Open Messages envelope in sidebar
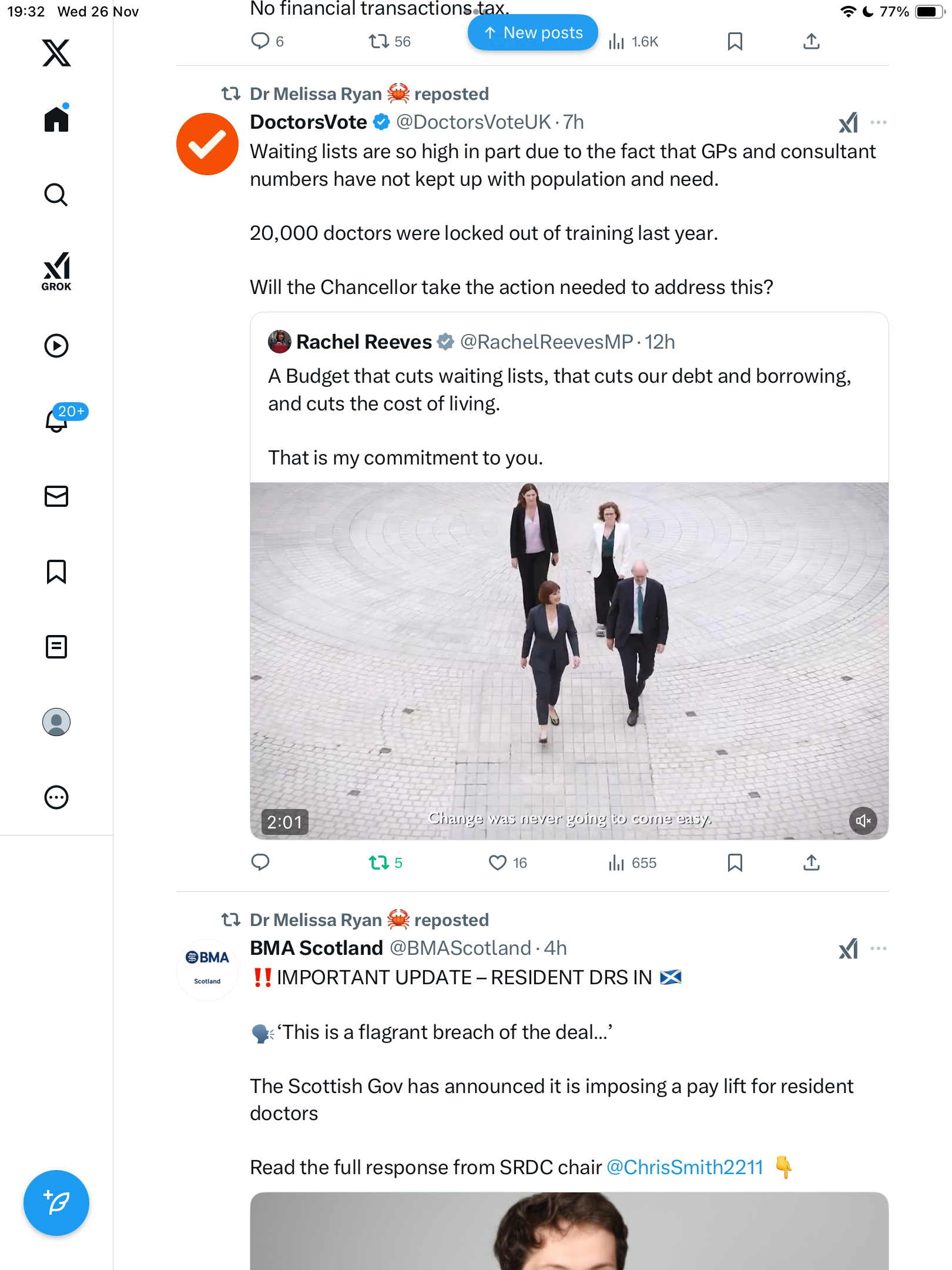 pyautogui.click(x=56, y=496)
